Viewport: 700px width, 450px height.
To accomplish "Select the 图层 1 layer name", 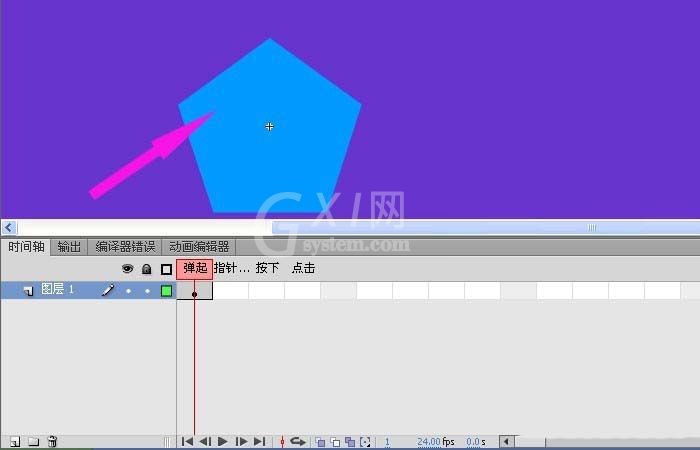I will [57, 289].
